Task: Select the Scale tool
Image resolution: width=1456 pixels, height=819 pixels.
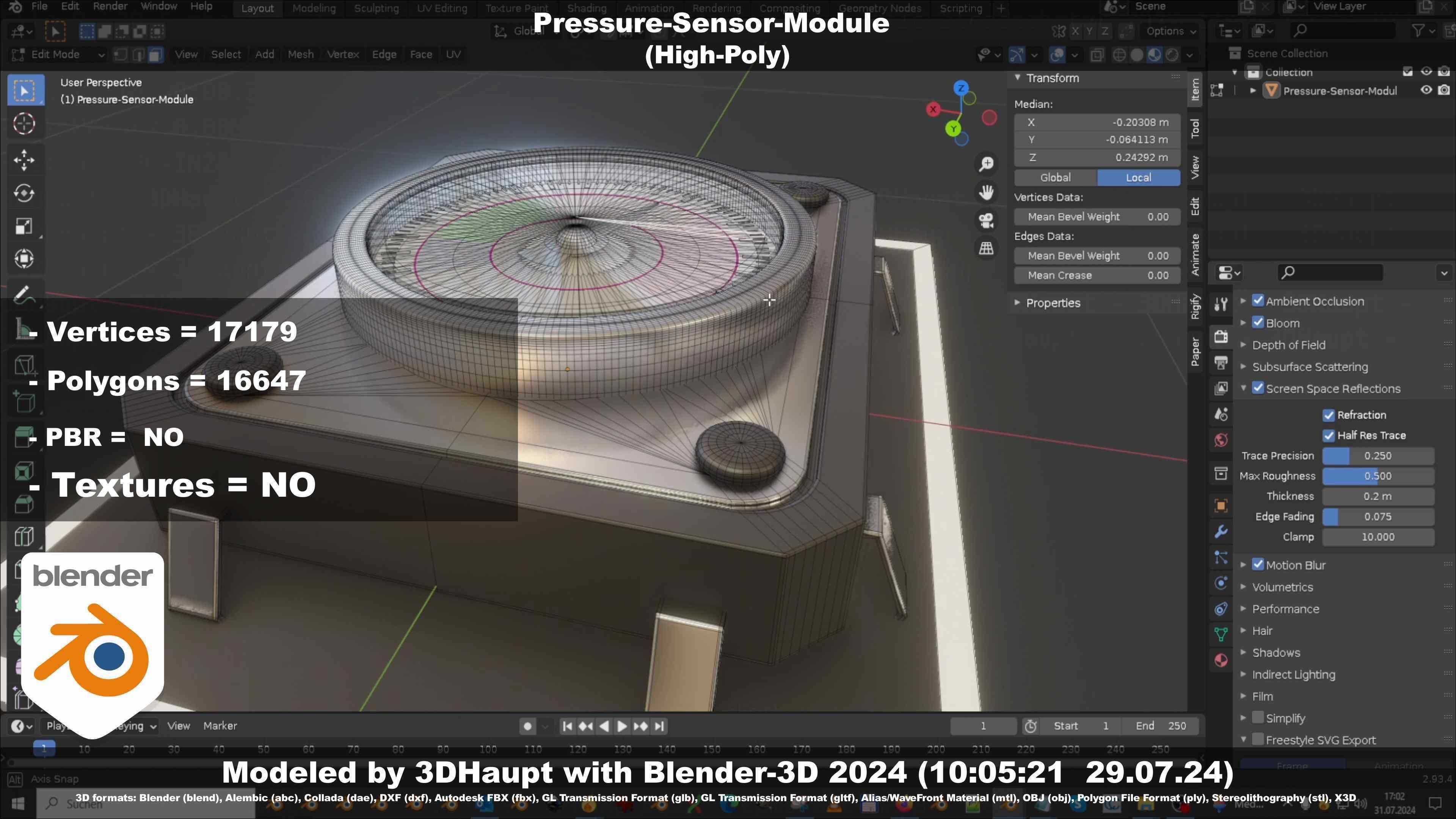Action: pyautogui.click(x=24, y=226)
